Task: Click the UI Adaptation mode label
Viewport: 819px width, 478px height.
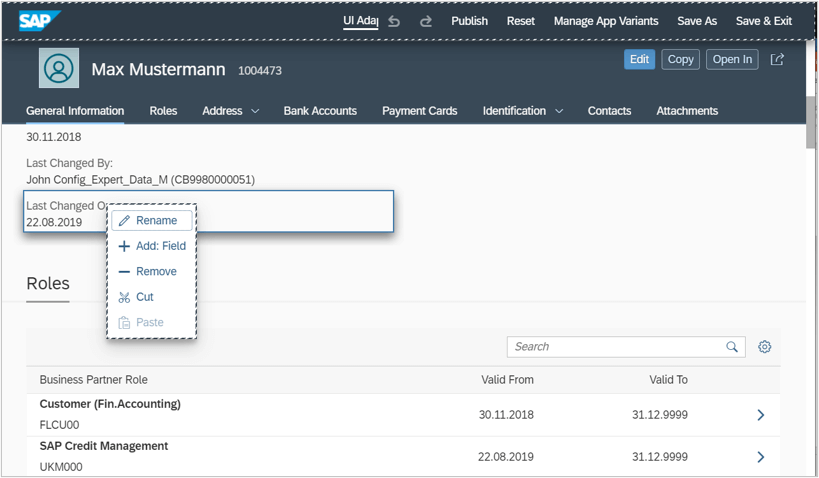Action: [x=360, y=21]
